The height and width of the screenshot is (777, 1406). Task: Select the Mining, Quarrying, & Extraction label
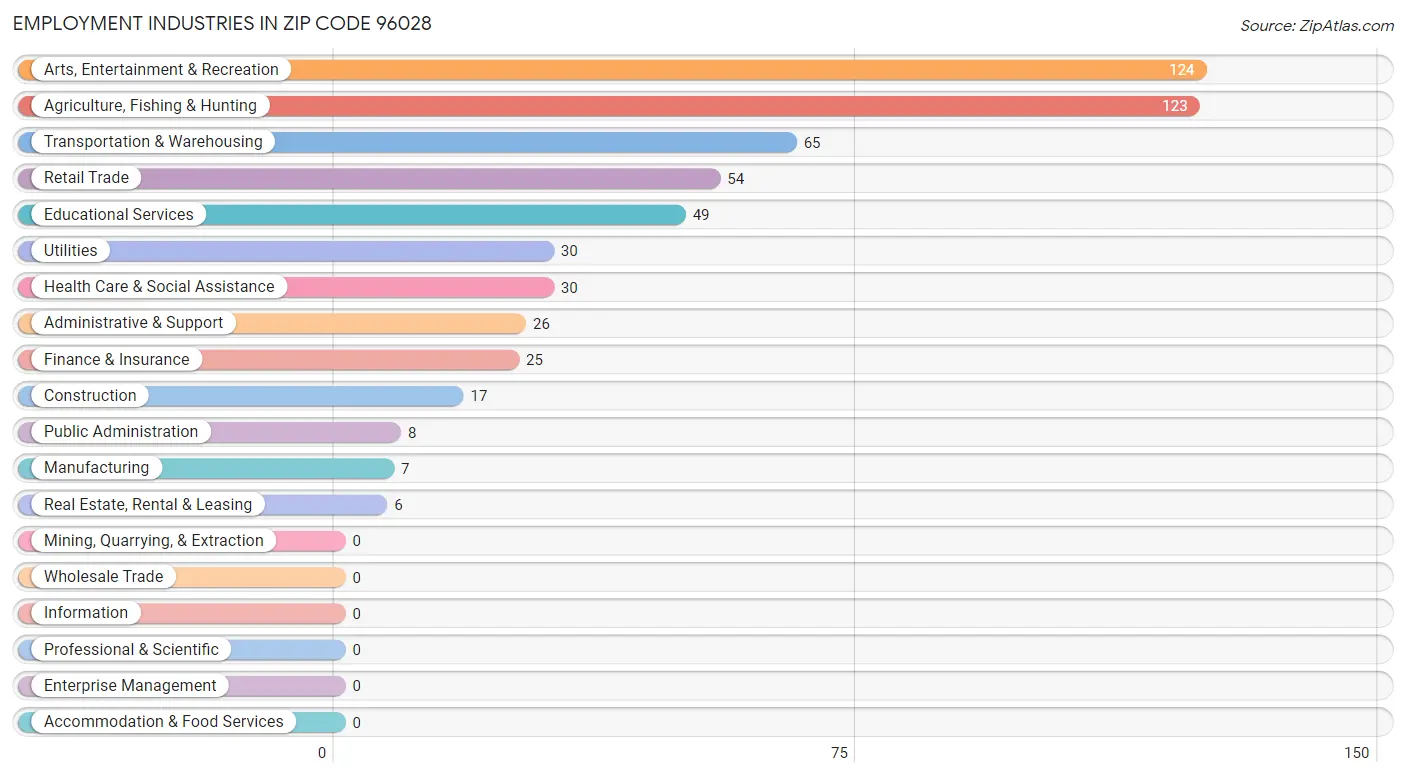[x=154, y=541]
